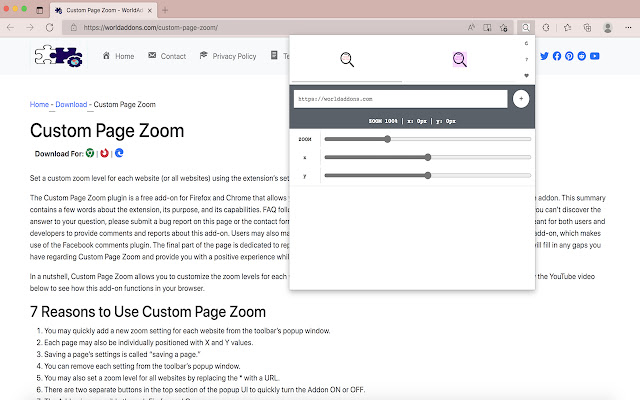Viewport: 640px width, 400px height.
Task: Click the Download breadcrumb link
Action: [x=71, y=104]
